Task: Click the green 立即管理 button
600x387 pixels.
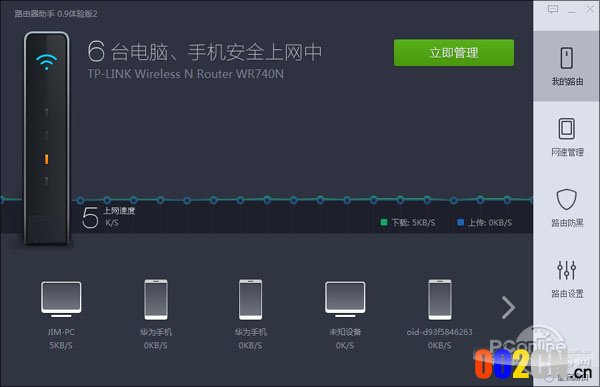Action: [454, 52]
